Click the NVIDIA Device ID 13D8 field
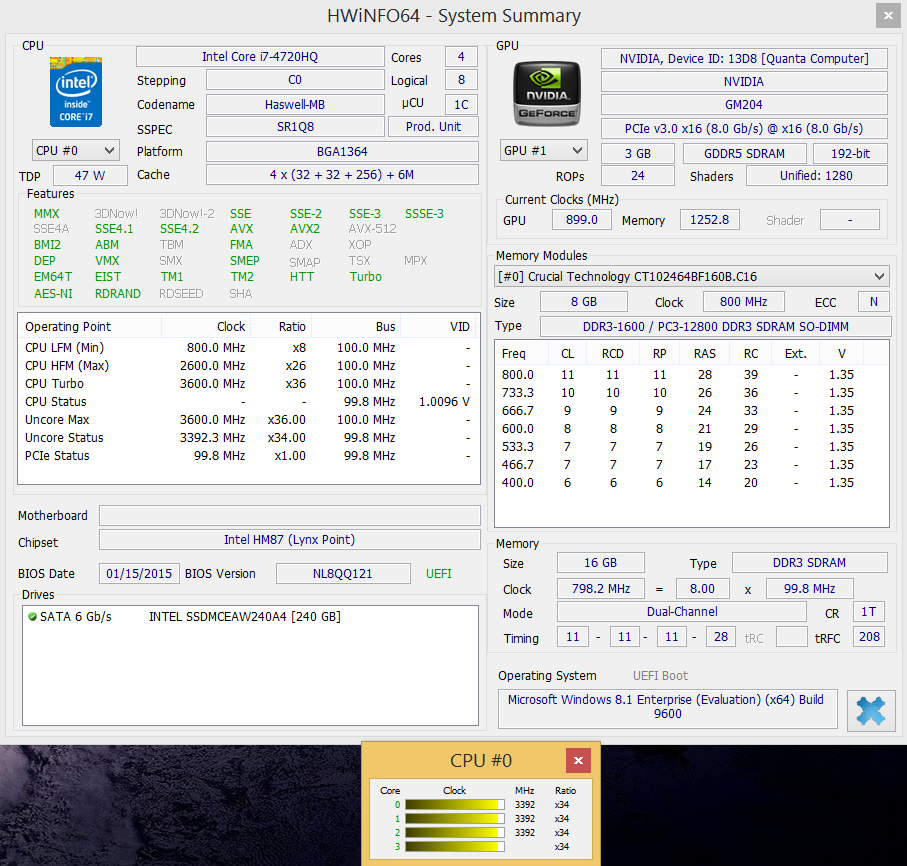This screenshot has height=866, width=907. [x=744, y=58]
